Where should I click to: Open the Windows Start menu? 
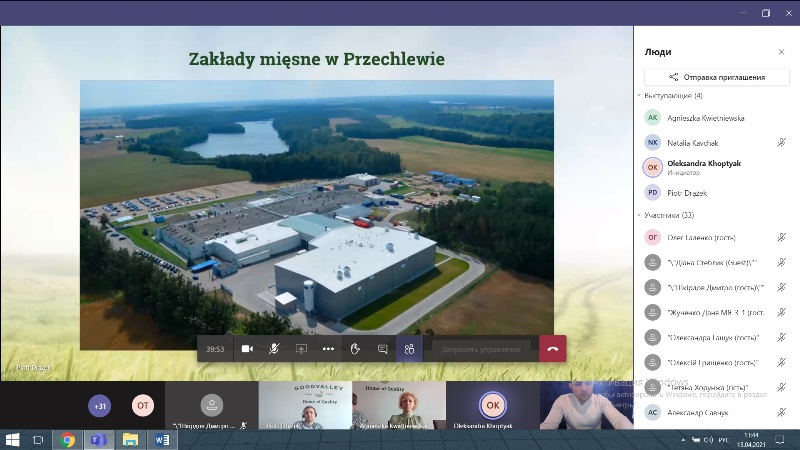[12, 440]
